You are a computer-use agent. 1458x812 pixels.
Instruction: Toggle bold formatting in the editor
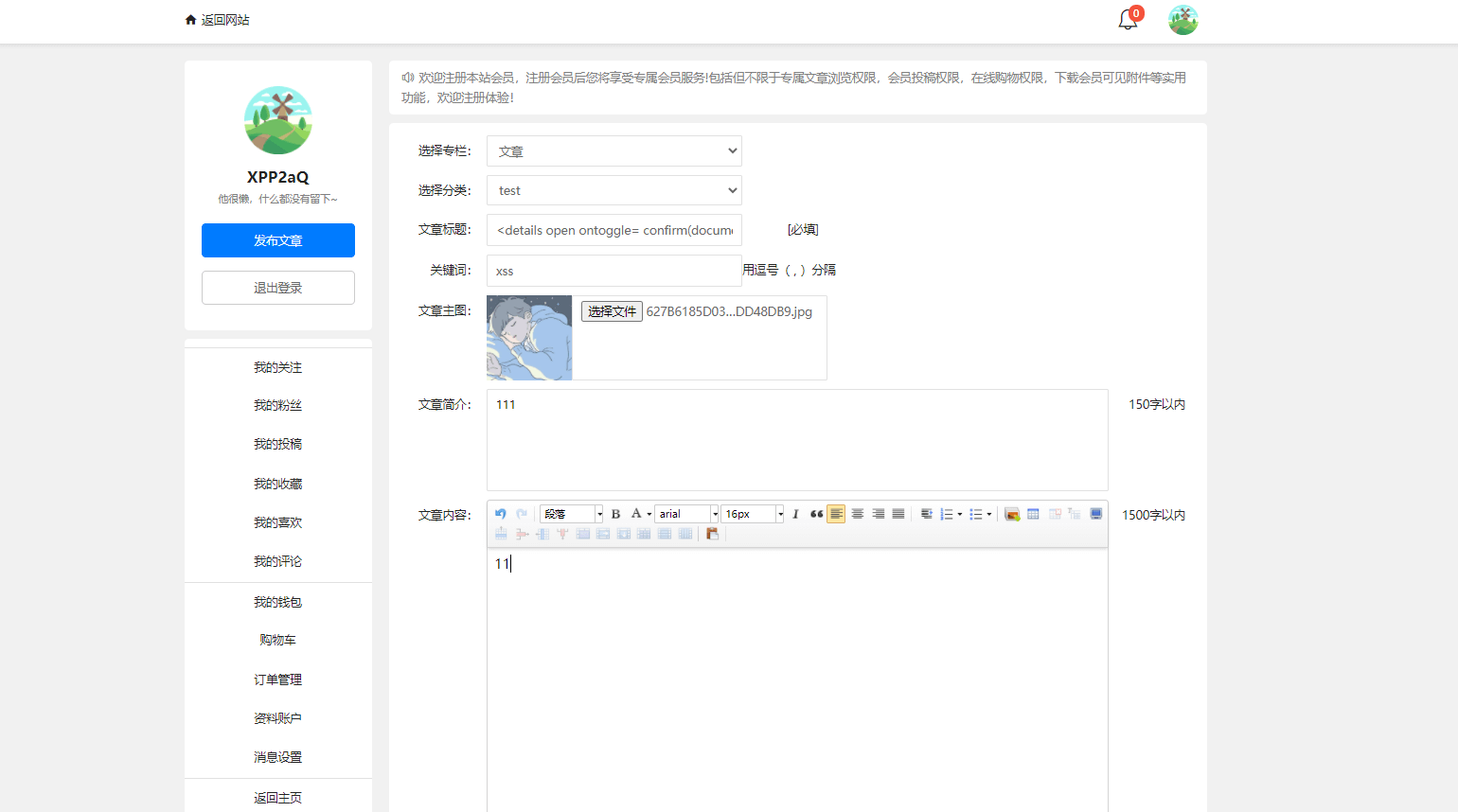615,514
